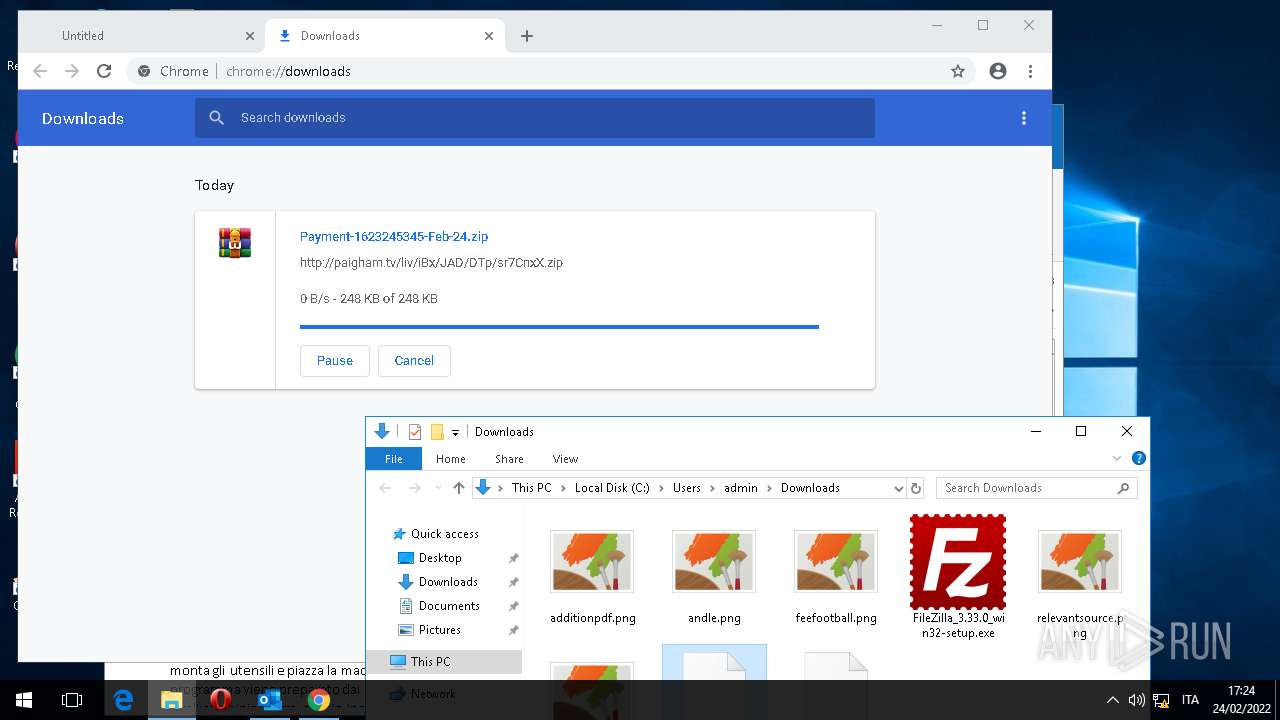The width and height of the screenshot is (1280, 720).
Task: Open Chrome profile avatar
Action: click(998, 71)
